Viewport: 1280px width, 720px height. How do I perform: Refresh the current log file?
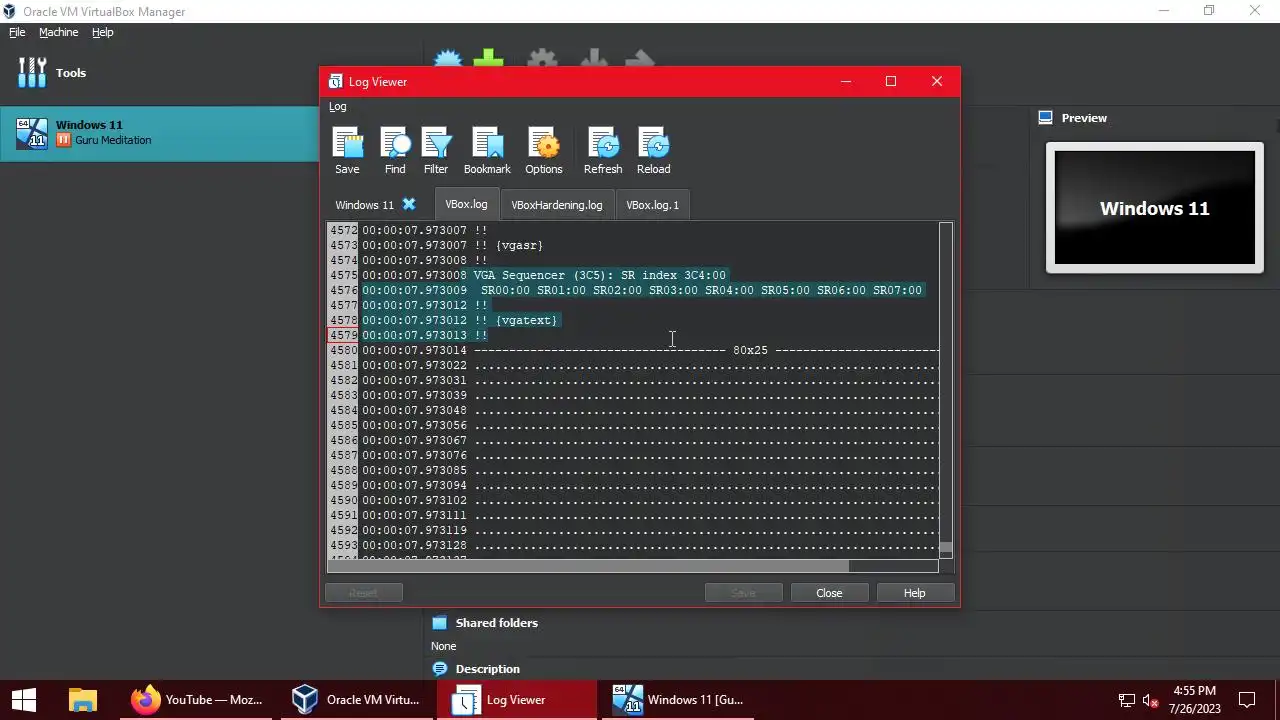point(603,151)
